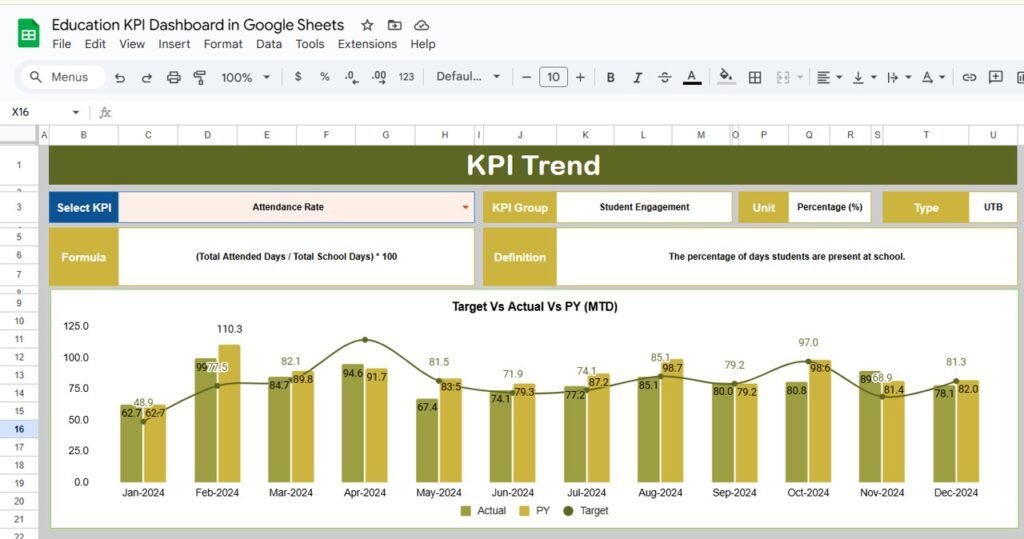This screenshot has width=1024, height=539.
Task: Open the Format menu
Action: [223, 44]
